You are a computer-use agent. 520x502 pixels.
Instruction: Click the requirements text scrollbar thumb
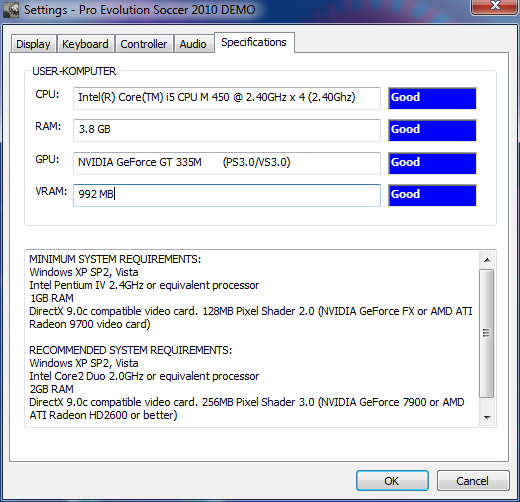tap(487, 333)
